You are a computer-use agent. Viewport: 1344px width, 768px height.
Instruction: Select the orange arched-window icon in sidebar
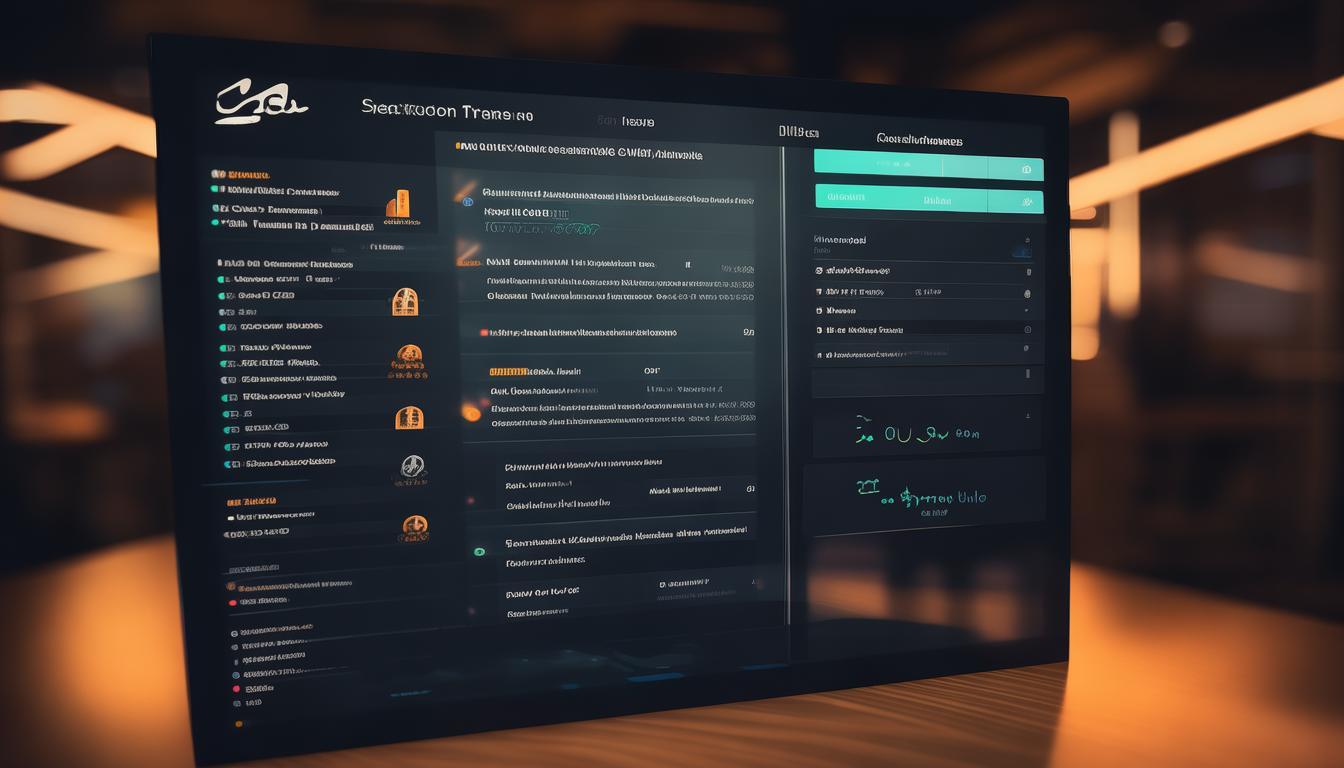pos(405,301)
